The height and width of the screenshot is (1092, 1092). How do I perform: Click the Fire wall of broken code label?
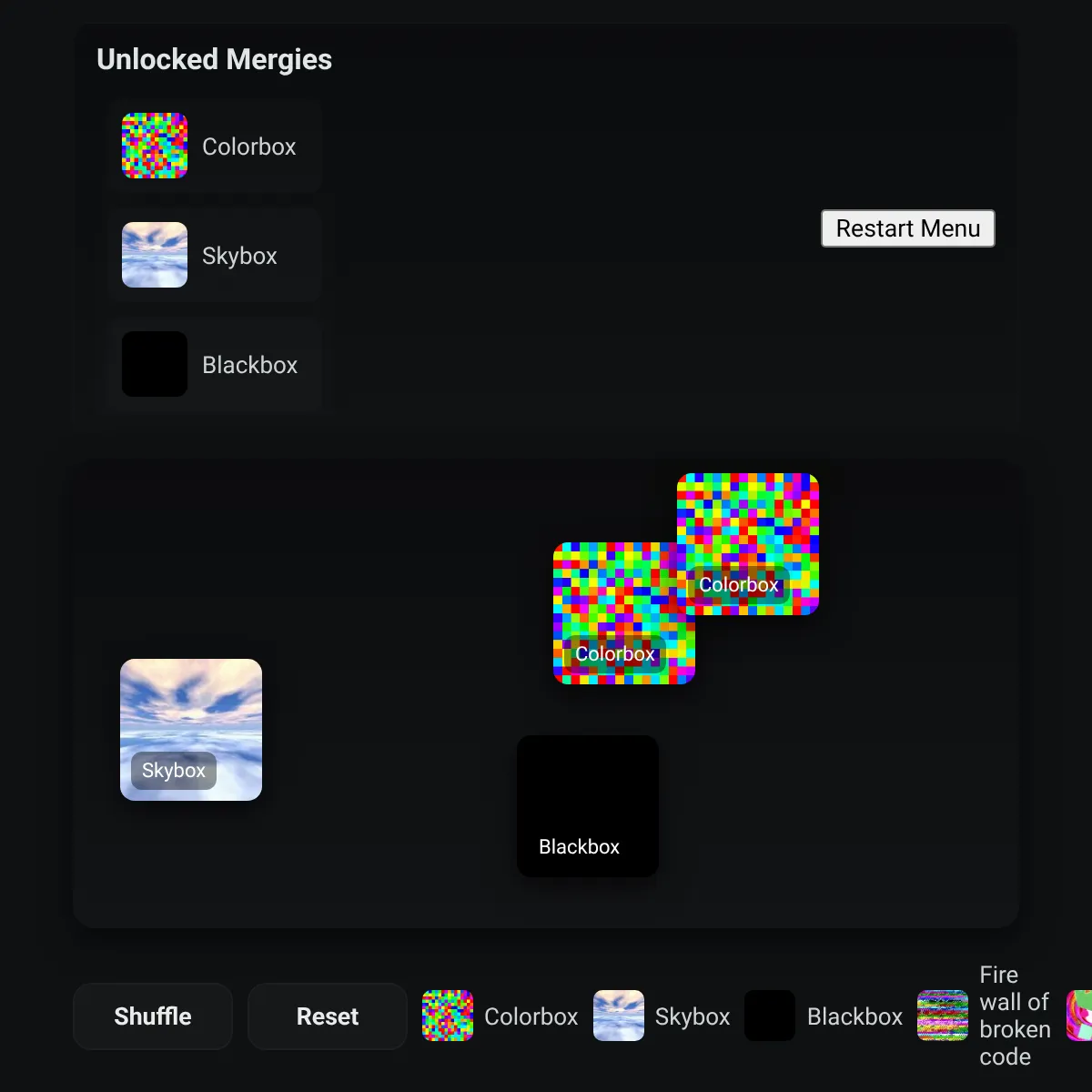[x=1015, y=1016]
